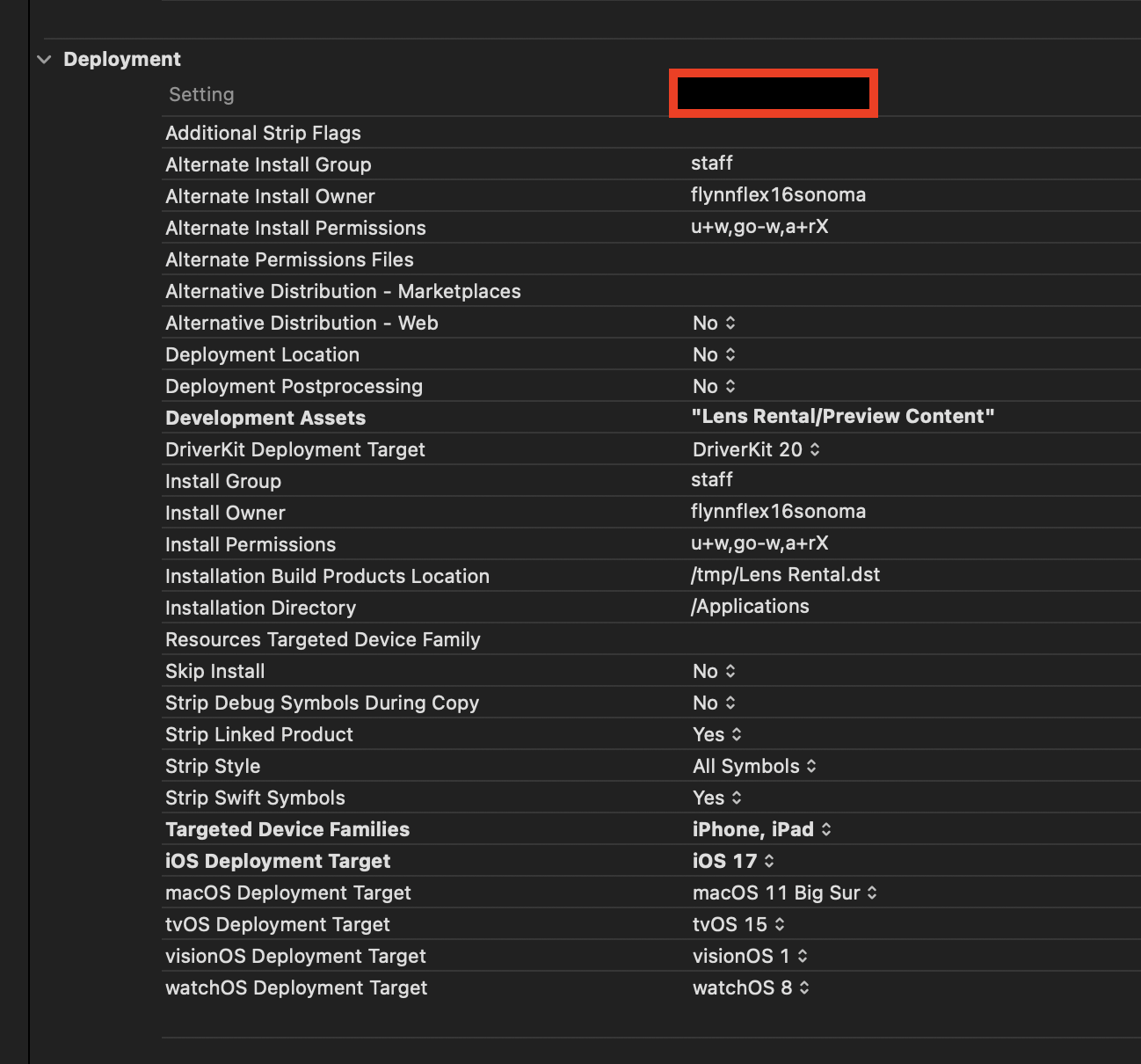Click Install Permissions value u+w,go-w,a+rX
Image resolution: width=1141 pixels, height=1064 pixels.
click(759, 543)
